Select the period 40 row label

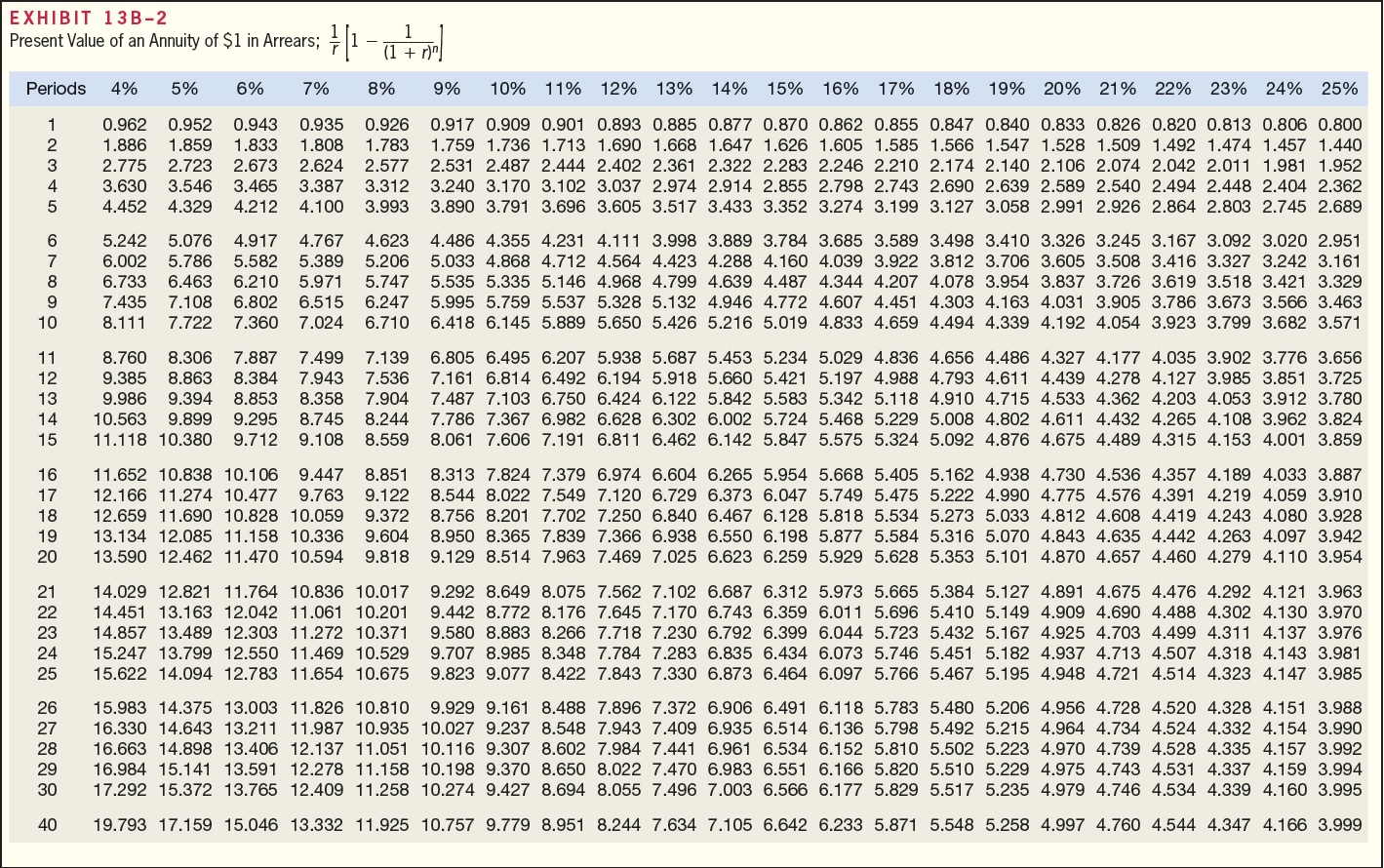[47, 825]
